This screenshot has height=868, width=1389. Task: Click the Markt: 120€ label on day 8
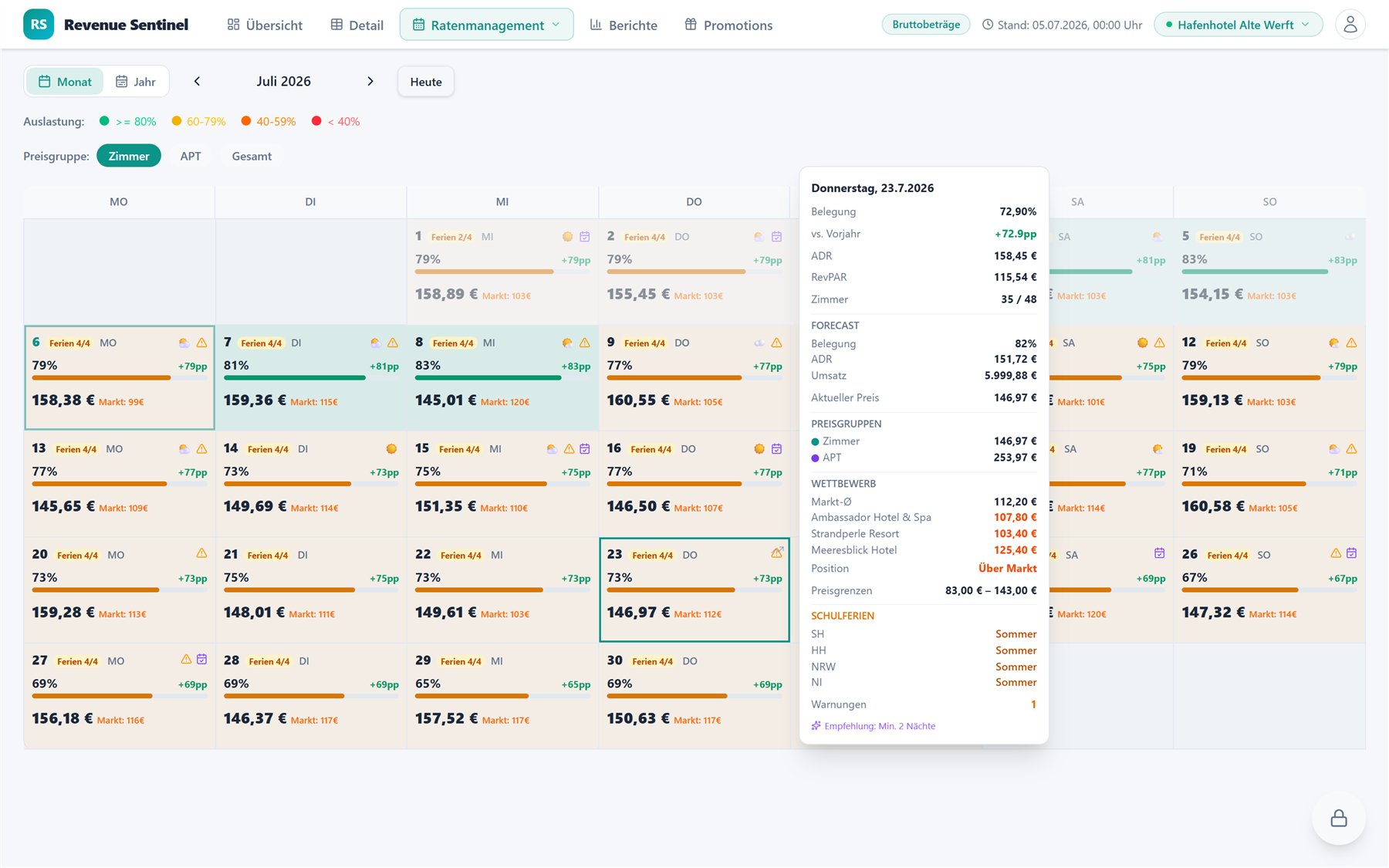[x=505, y=402]
